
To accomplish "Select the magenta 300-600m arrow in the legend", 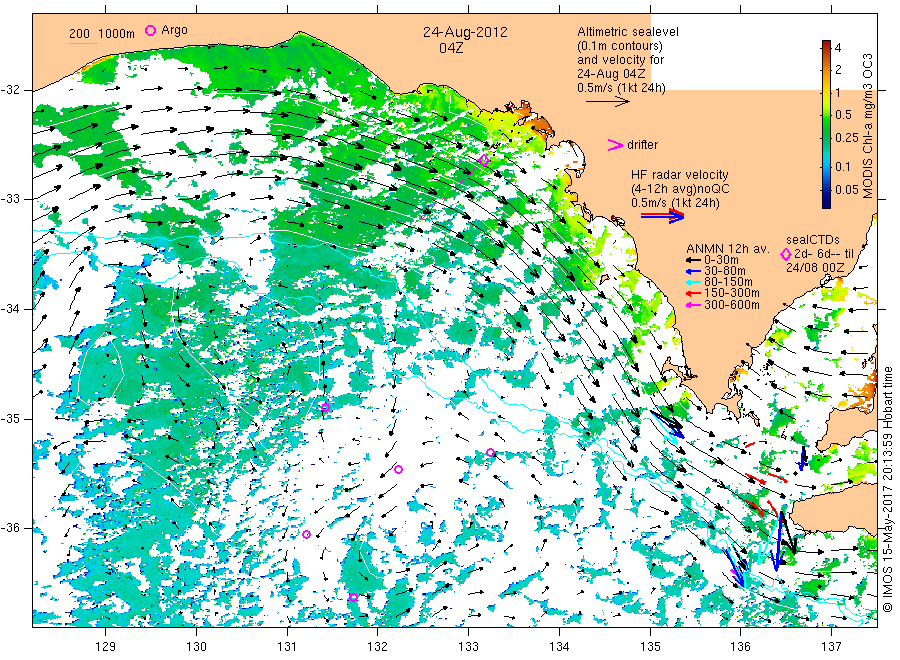I will pyautogui.click(x=693, y=305).
